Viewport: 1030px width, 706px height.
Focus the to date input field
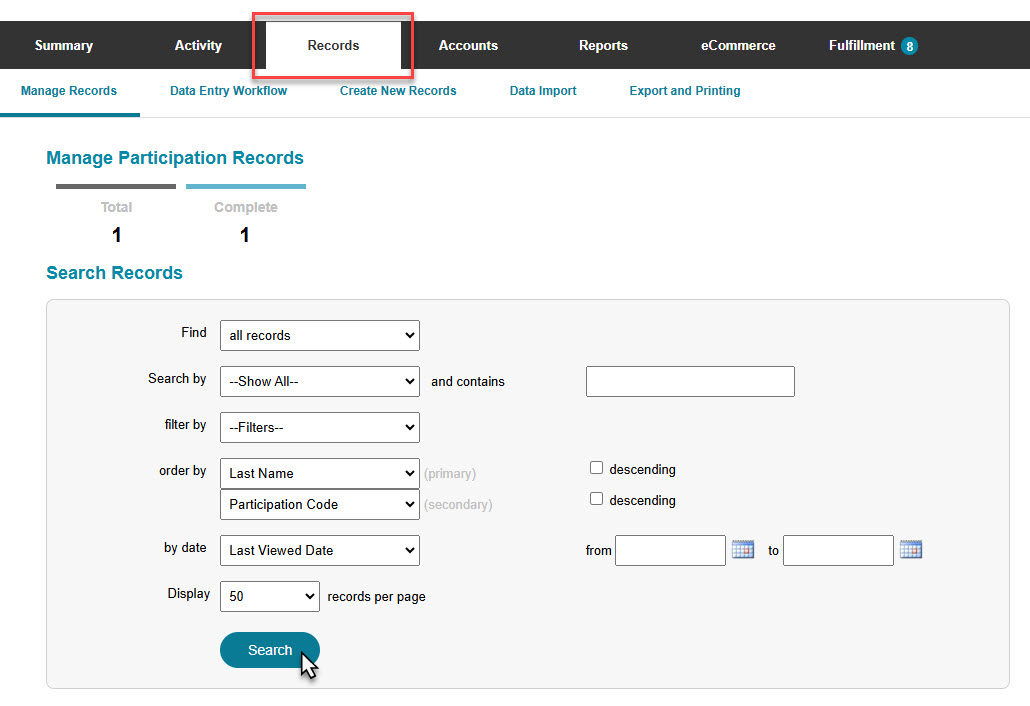coord(838,550)
